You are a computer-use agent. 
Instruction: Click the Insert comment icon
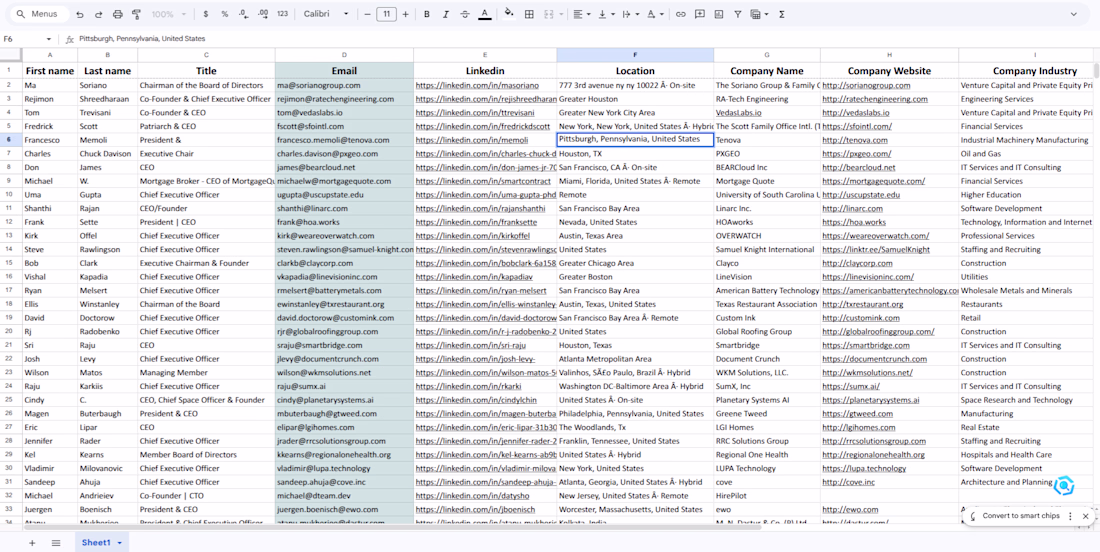coord(700,15)
